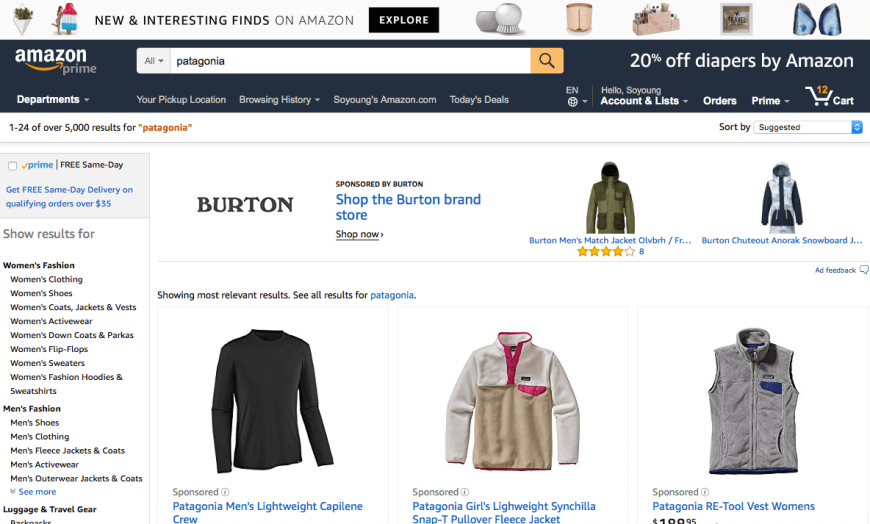This screenshot has width=870, height=524.
Task: Click the Shop now link
Action: (359, 234)
